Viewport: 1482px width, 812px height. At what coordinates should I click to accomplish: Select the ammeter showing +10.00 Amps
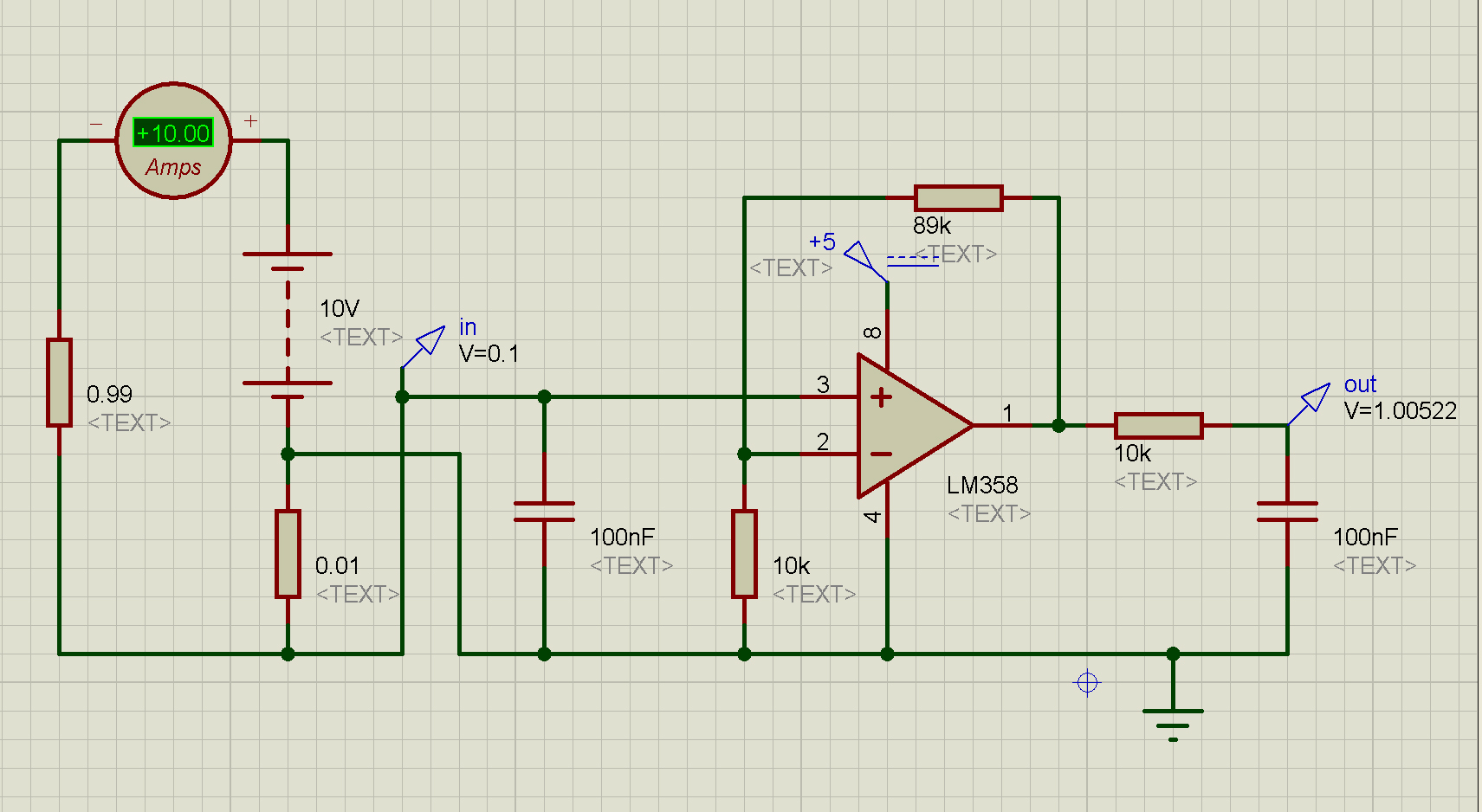coord(174,141)
